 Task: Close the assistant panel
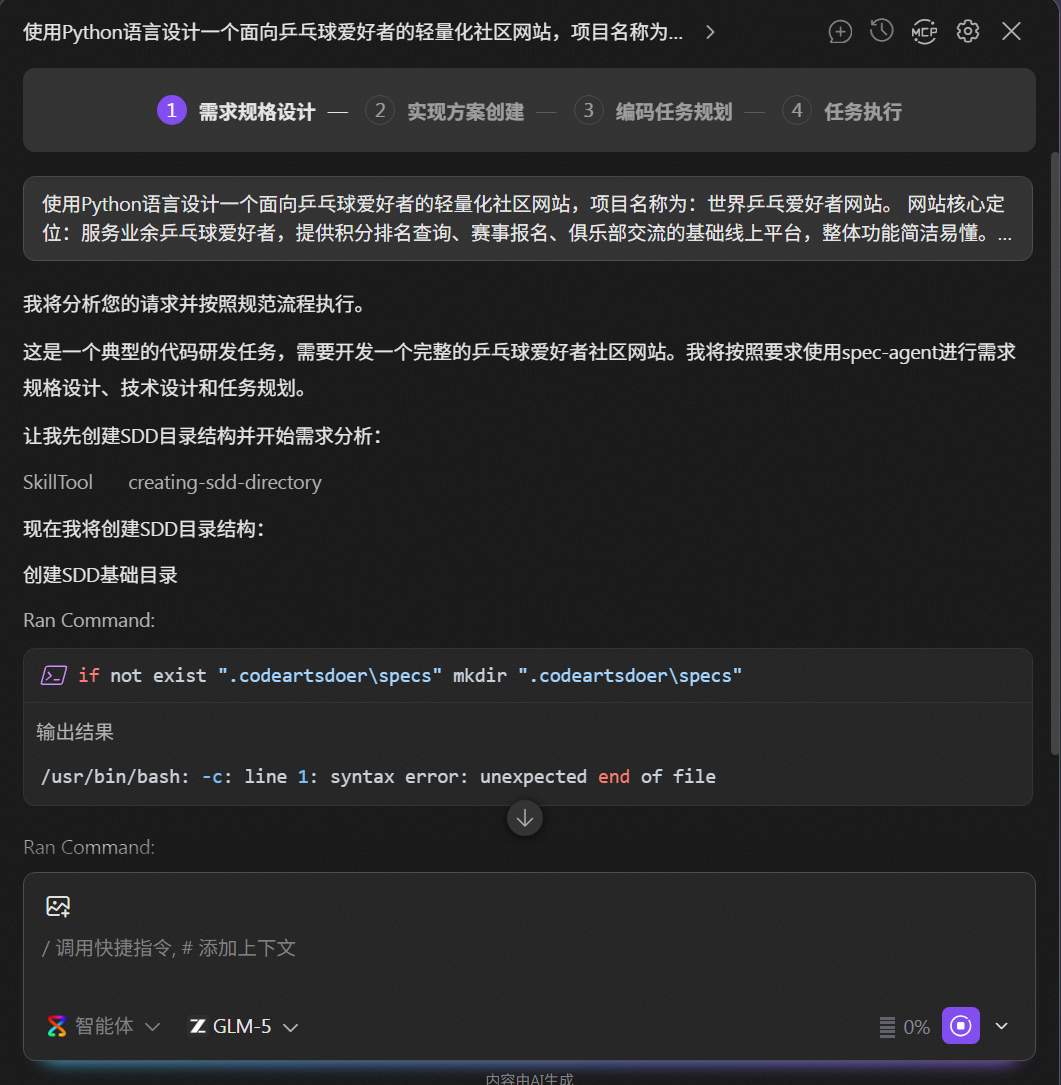pos(1011,32)
